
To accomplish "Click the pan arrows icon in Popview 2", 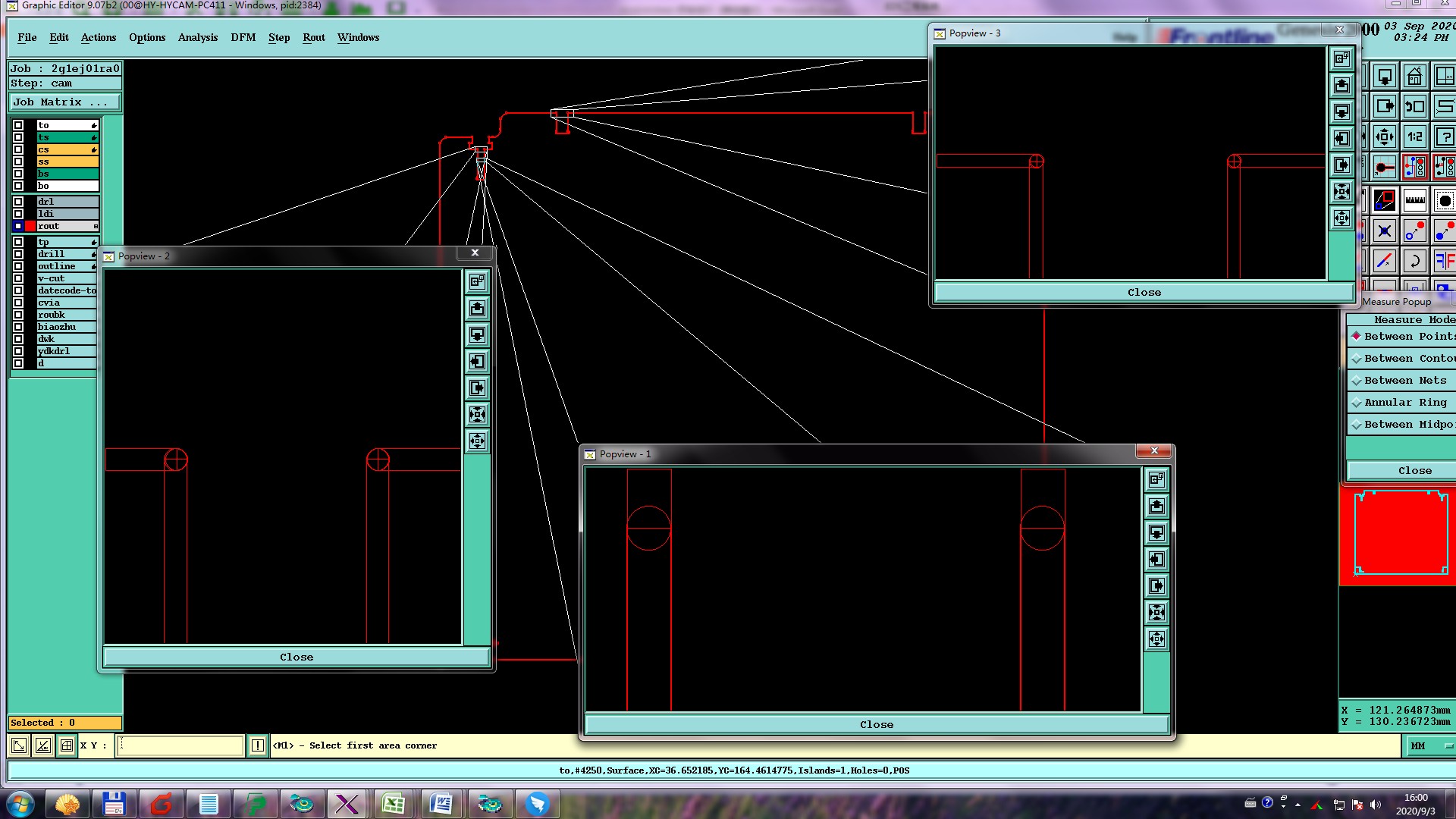I will pyautogui.click(x=477, y=441).
